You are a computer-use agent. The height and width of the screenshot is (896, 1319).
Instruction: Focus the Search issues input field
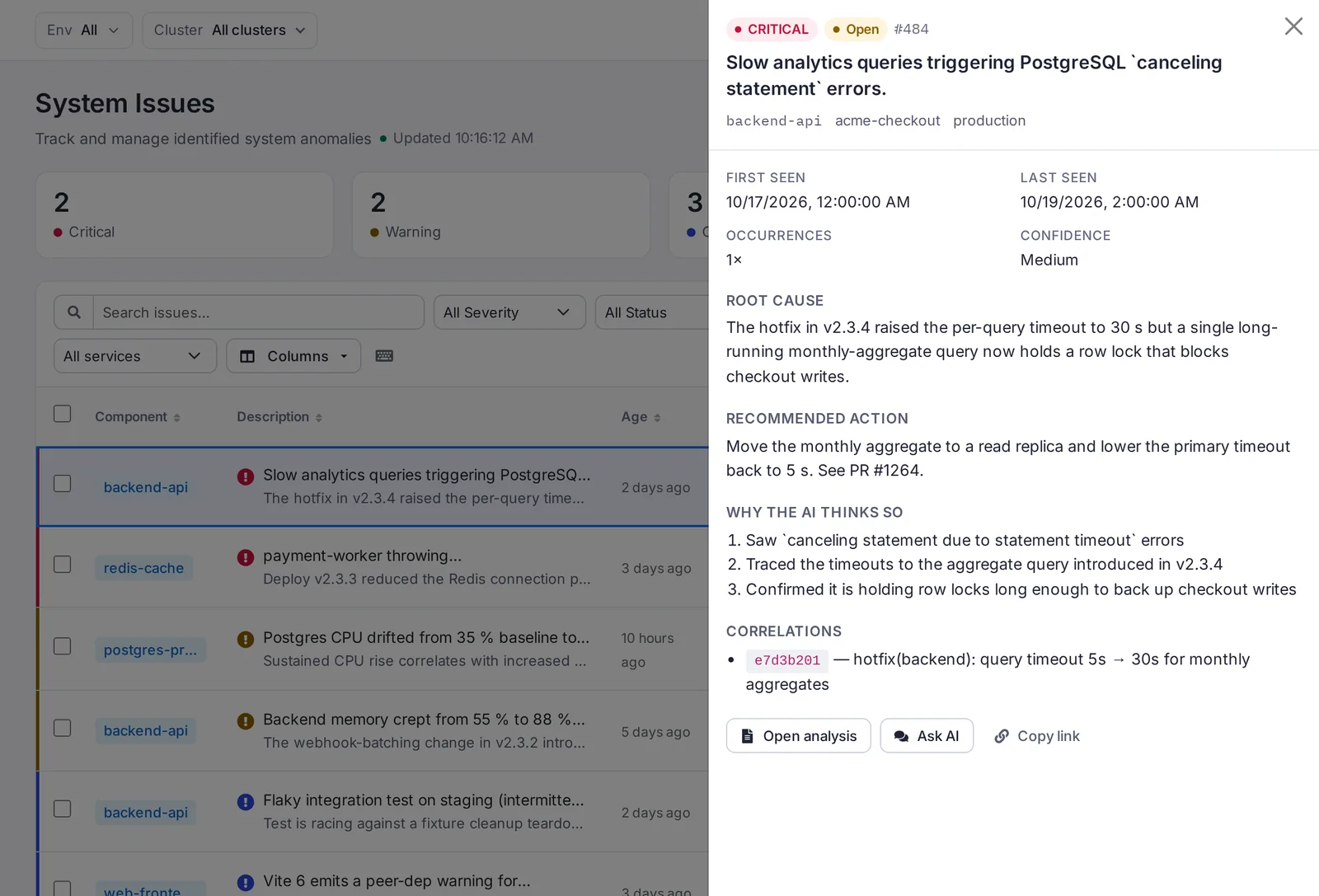click(259, 312)
